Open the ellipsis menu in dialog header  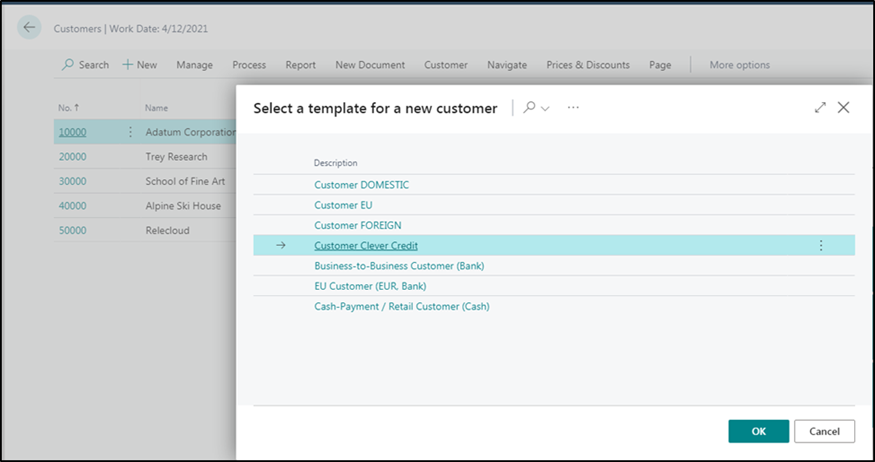(x=573, y=107)
